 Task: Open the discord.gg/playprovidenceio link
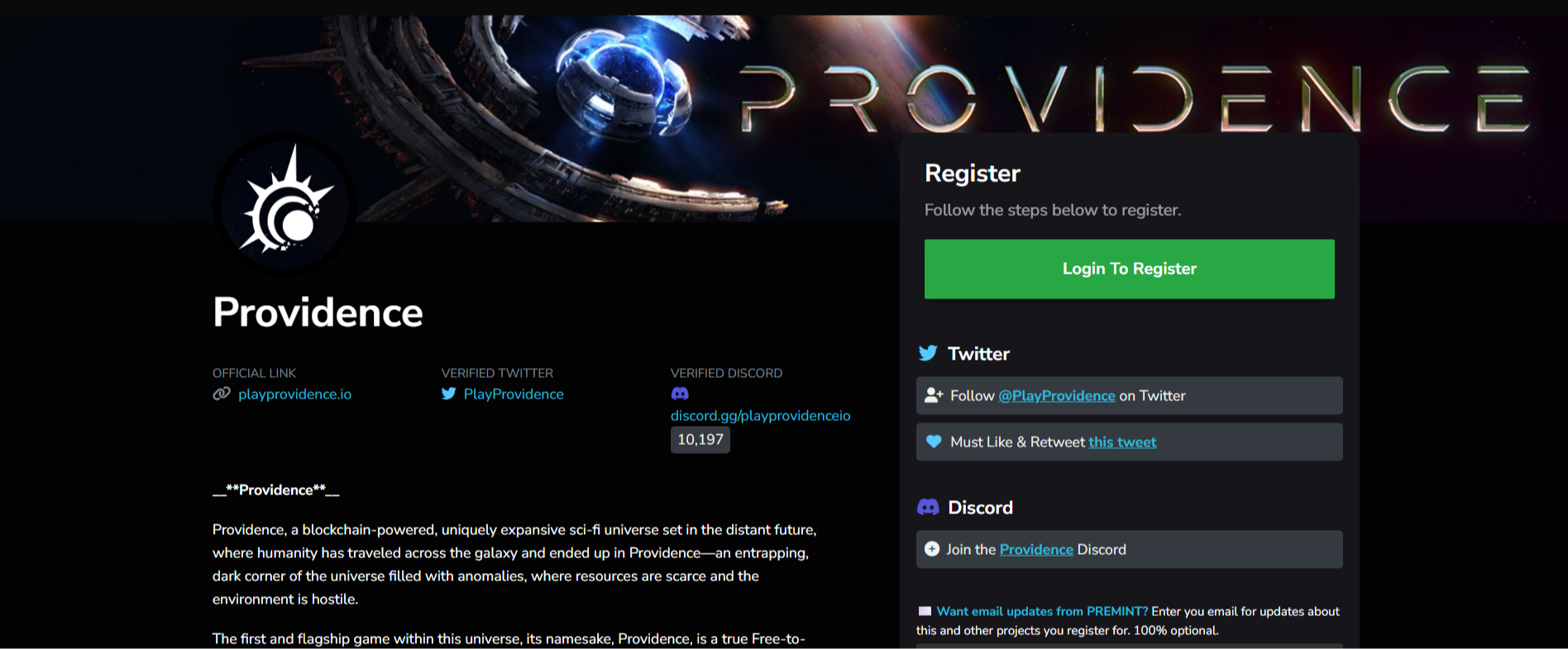[760, 416]
